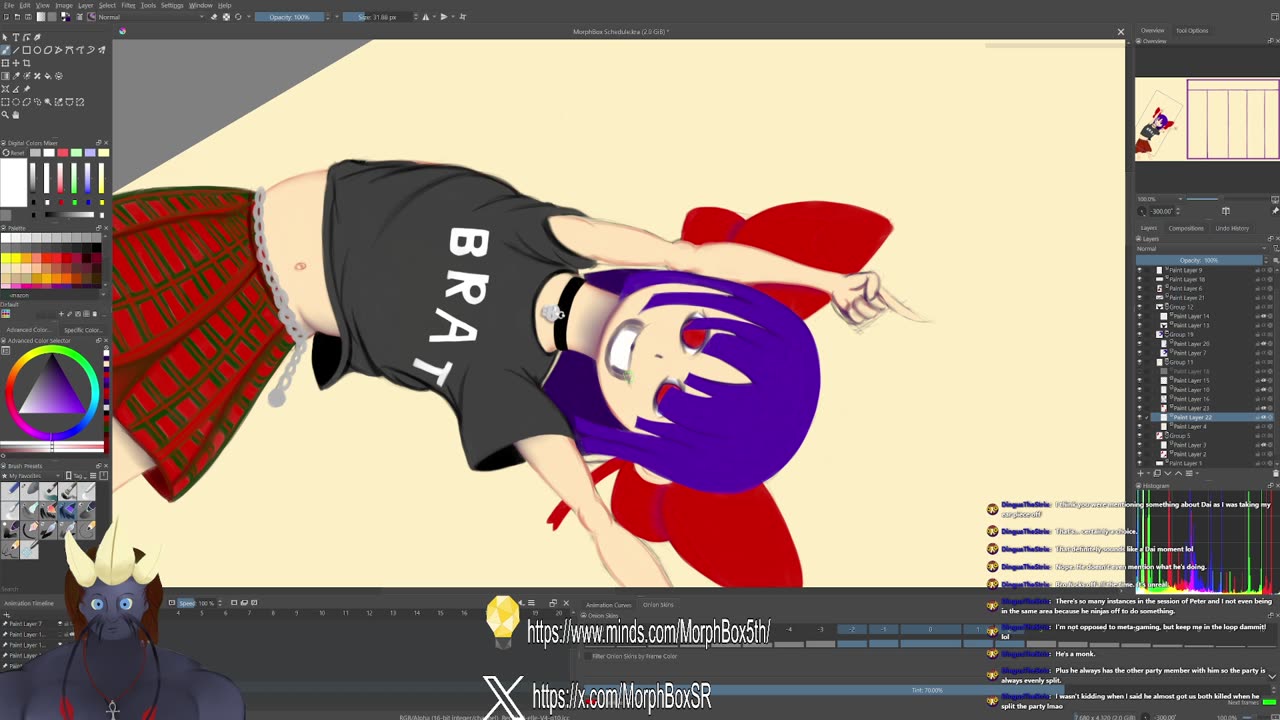
Task: Select the Rectangle shape tool
Action: pos(27,50)
